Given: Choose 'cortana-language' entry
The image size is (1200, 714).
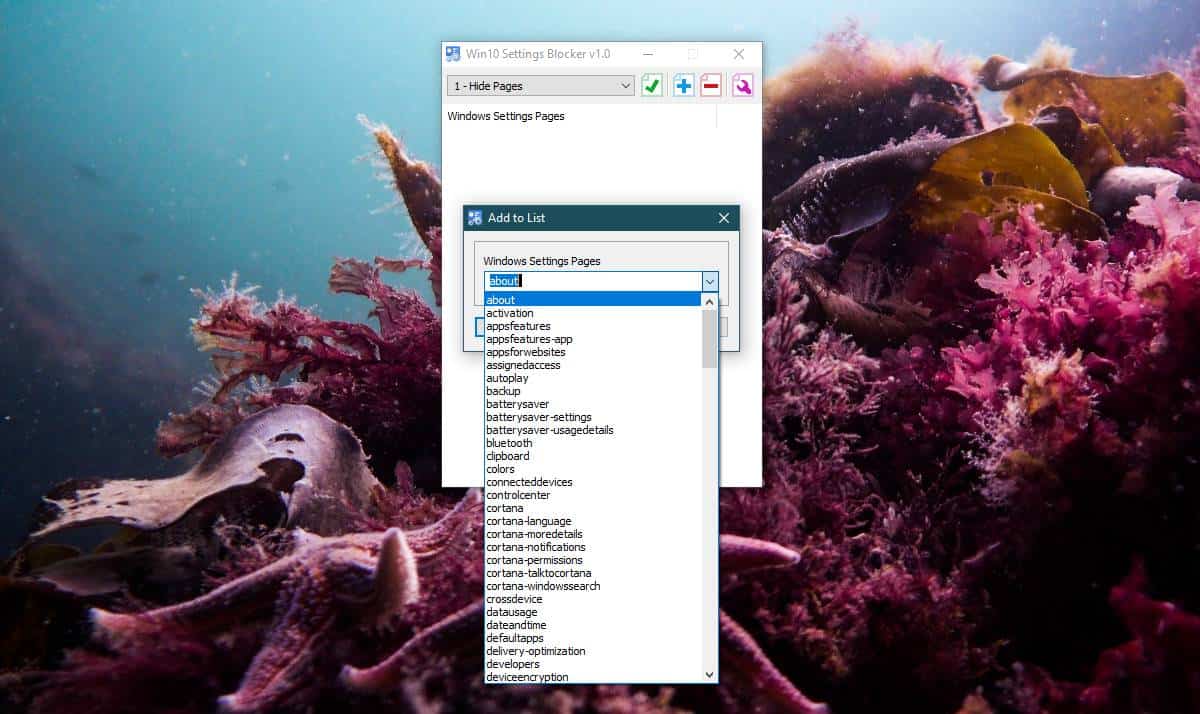Looking at the screenshot, I should [x=593, y=521].
